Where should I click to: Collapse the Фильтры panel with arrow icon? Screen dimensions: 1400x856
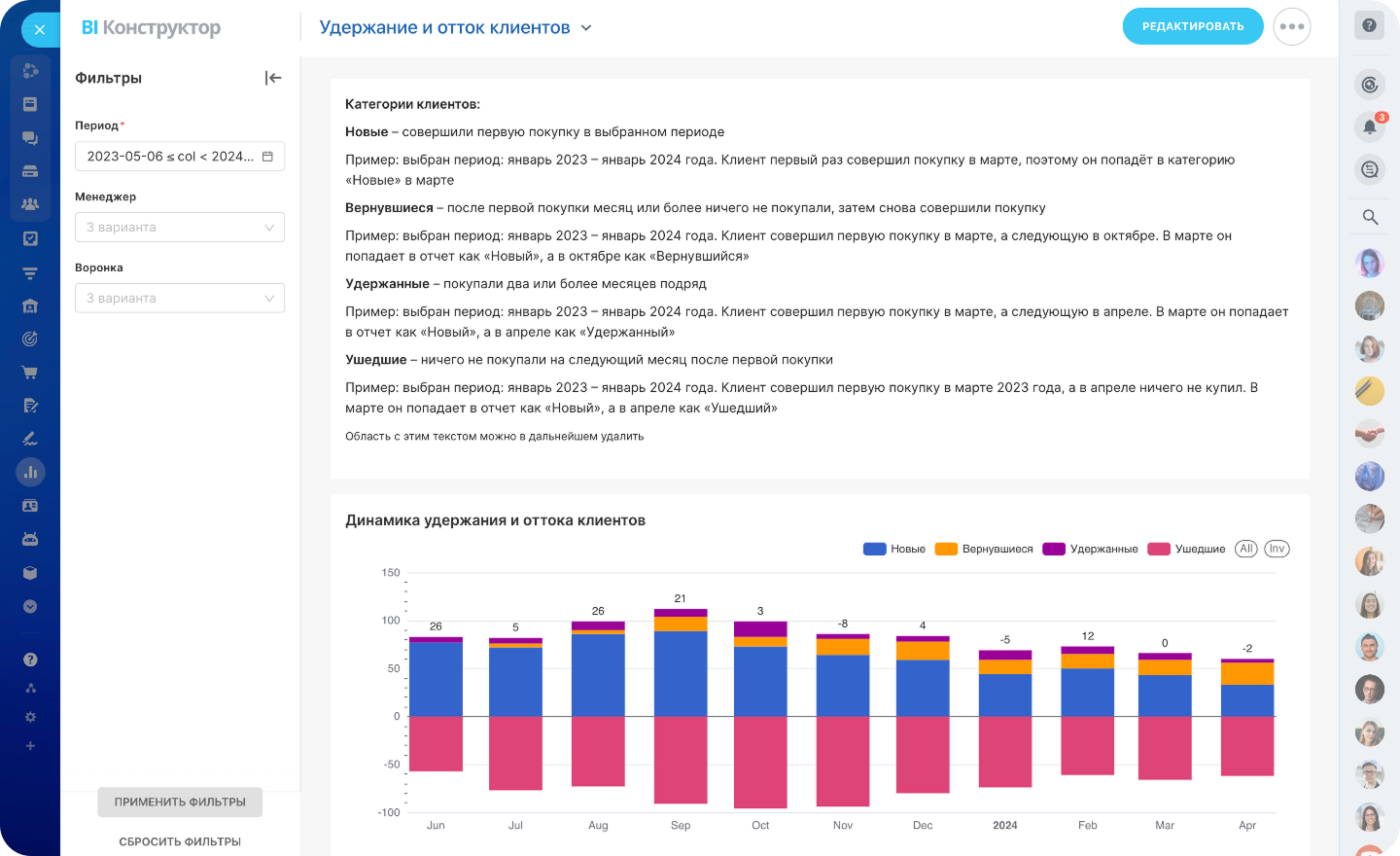point(273,78)
